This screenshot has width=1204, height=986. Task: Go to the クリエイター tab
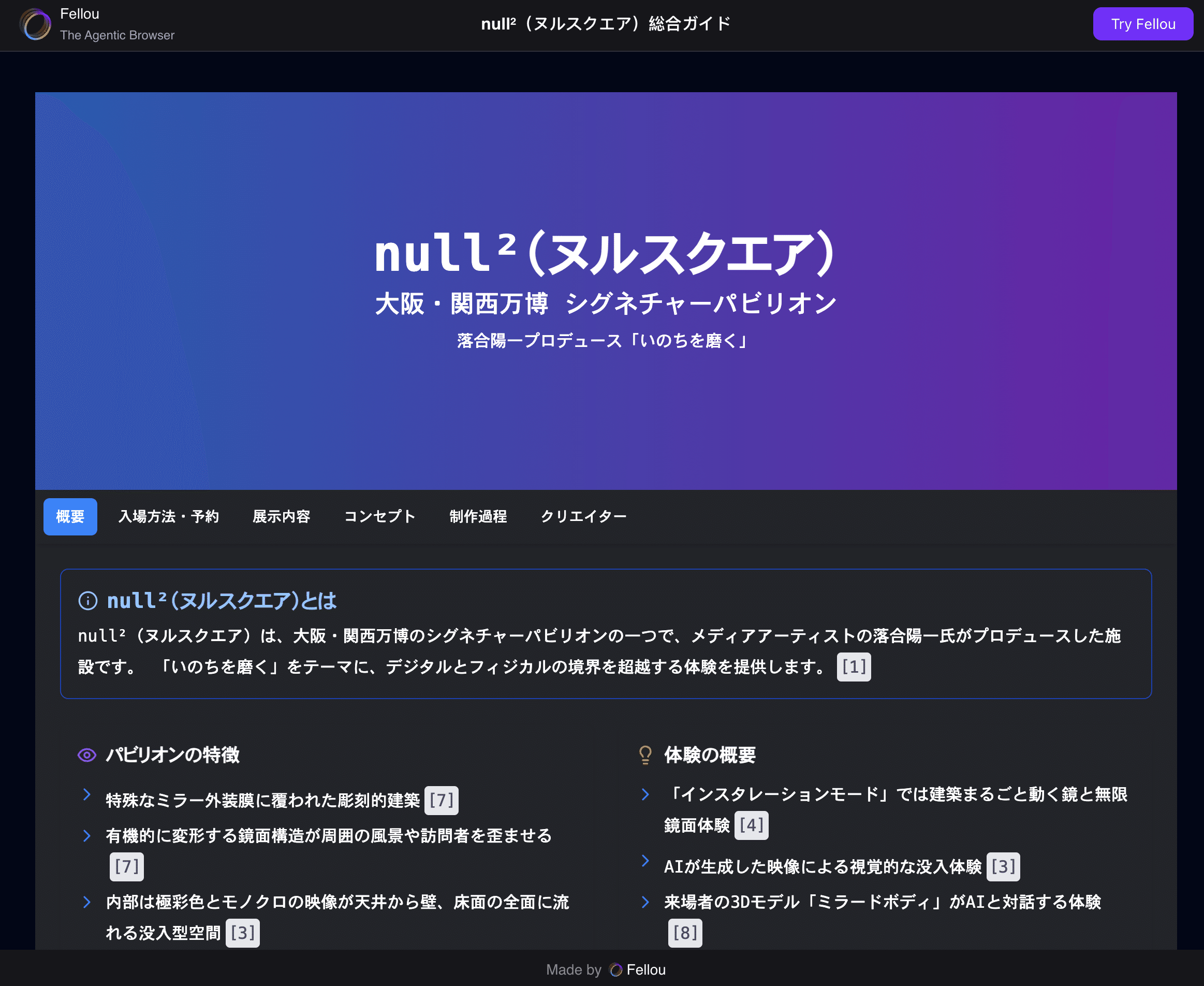tap(583, 516)
